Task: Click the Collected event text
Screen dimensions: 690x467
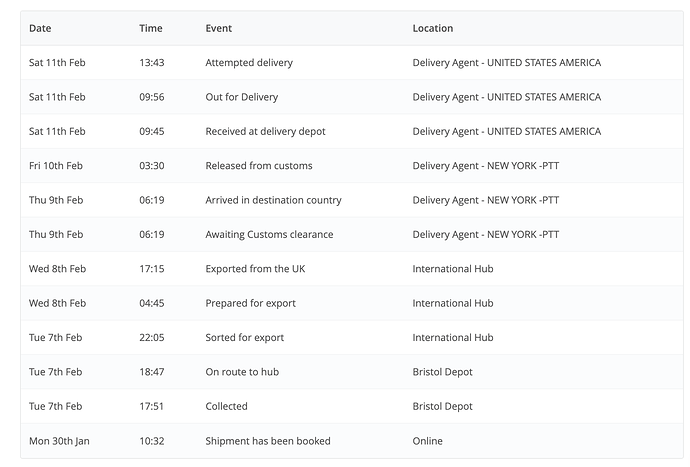Action: tap(226, 406)
